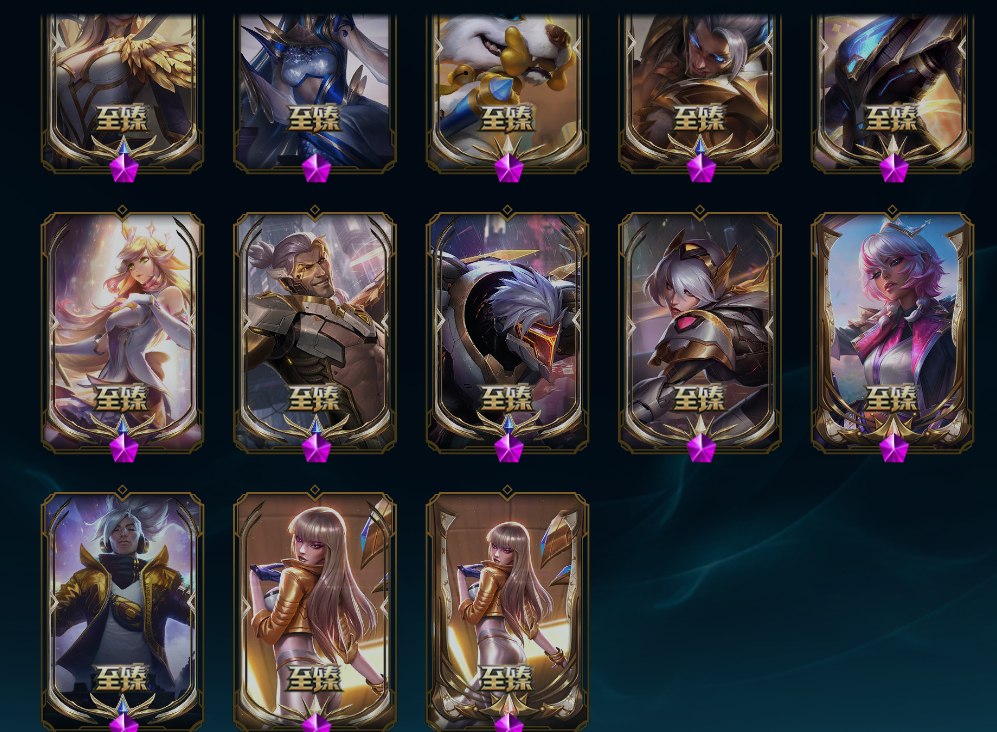The height and width of the screenshot is (732, 997).
Task: Click the purple gem under the fox-eared woman card
Action: (x=124, y=448)
